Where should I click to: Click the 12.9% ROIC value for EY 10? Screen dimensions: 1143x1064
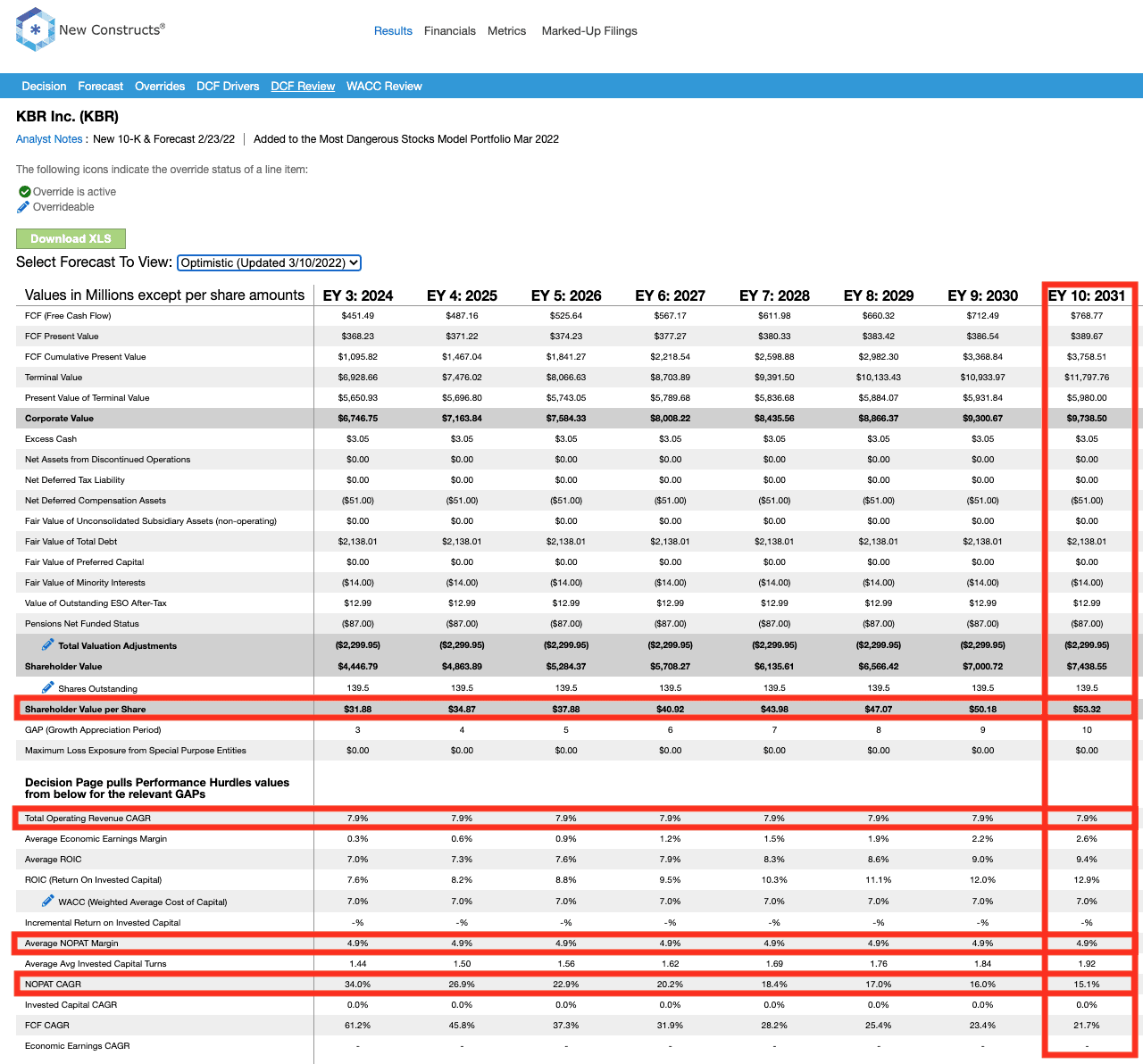[1087, 880]
